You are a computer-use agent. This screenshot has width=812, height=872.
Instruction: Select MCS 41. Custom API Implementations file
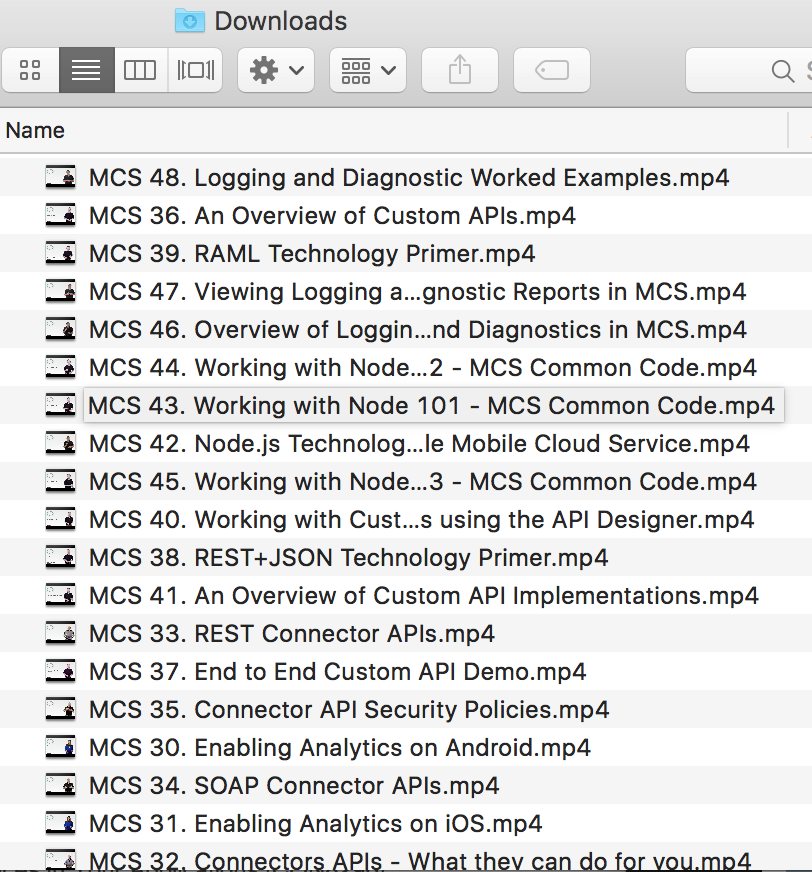click(x=406, y=596)
